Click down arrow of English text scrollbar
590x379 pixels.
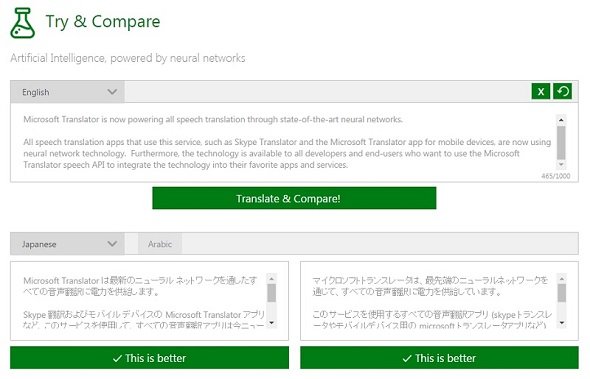(561, 164)
